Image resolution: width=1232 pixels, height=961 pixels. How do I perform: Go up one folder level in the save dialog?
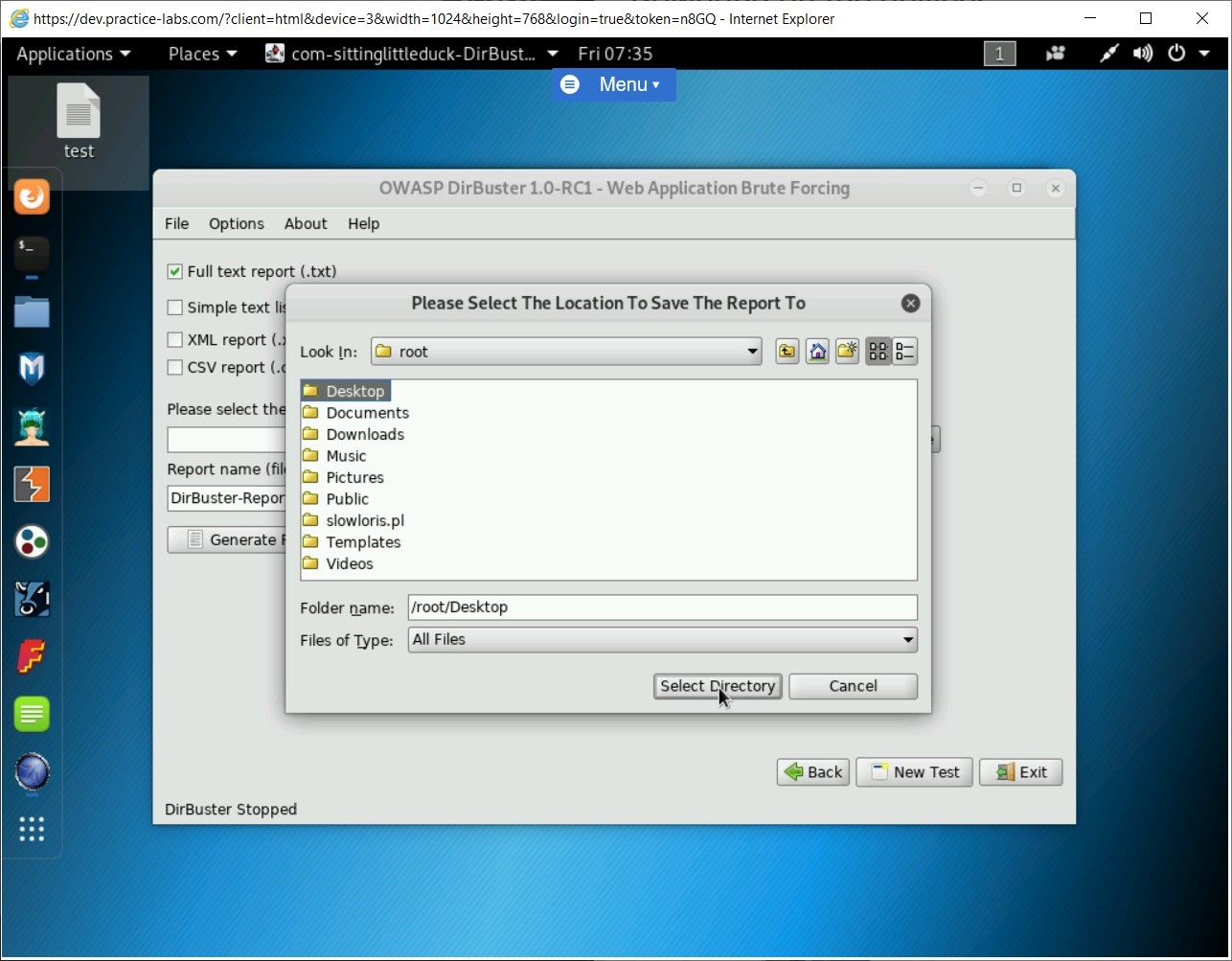(786, 351)
